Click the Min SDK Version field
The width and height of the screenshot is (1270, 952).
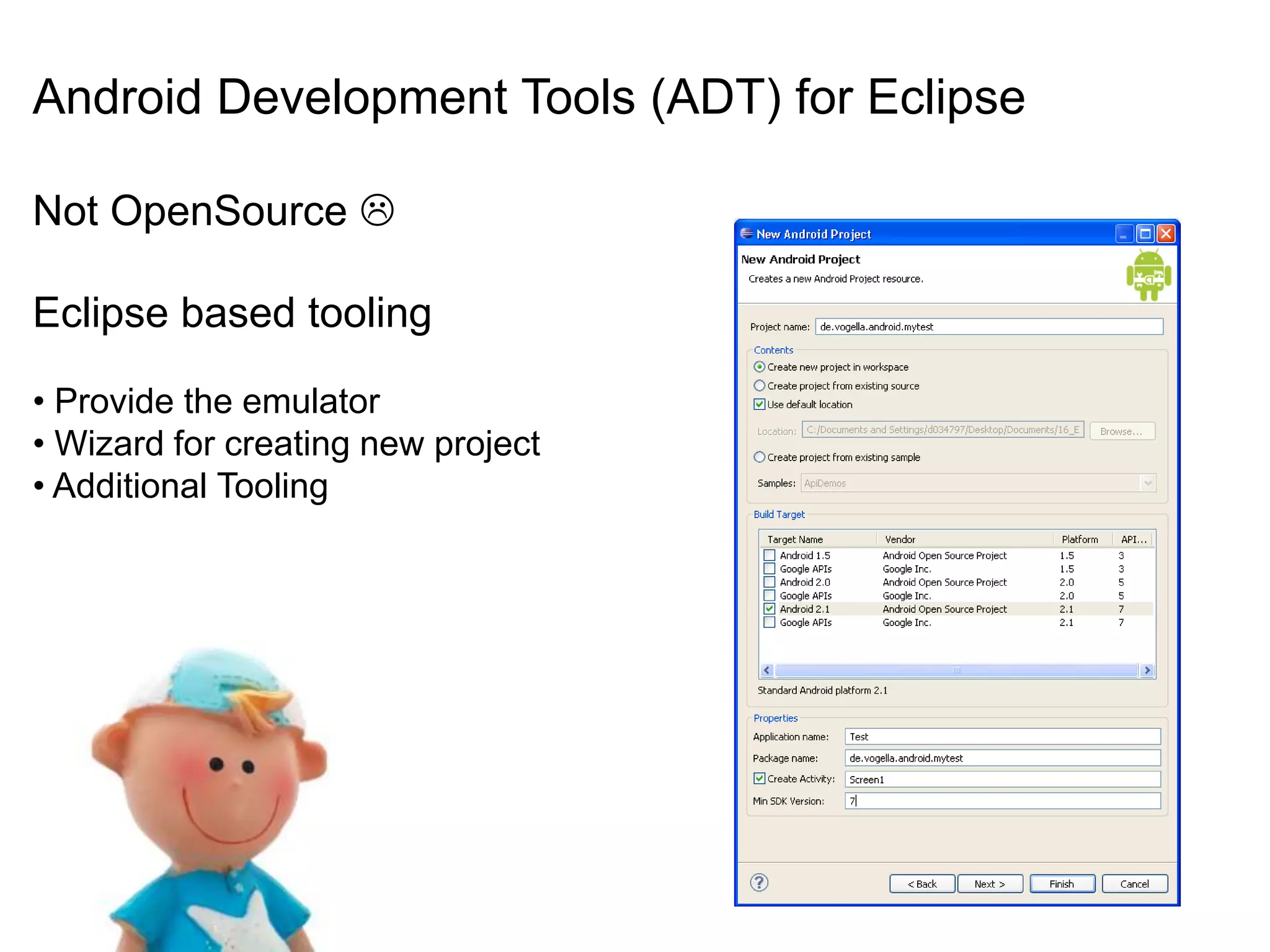tap(1002, 801)
